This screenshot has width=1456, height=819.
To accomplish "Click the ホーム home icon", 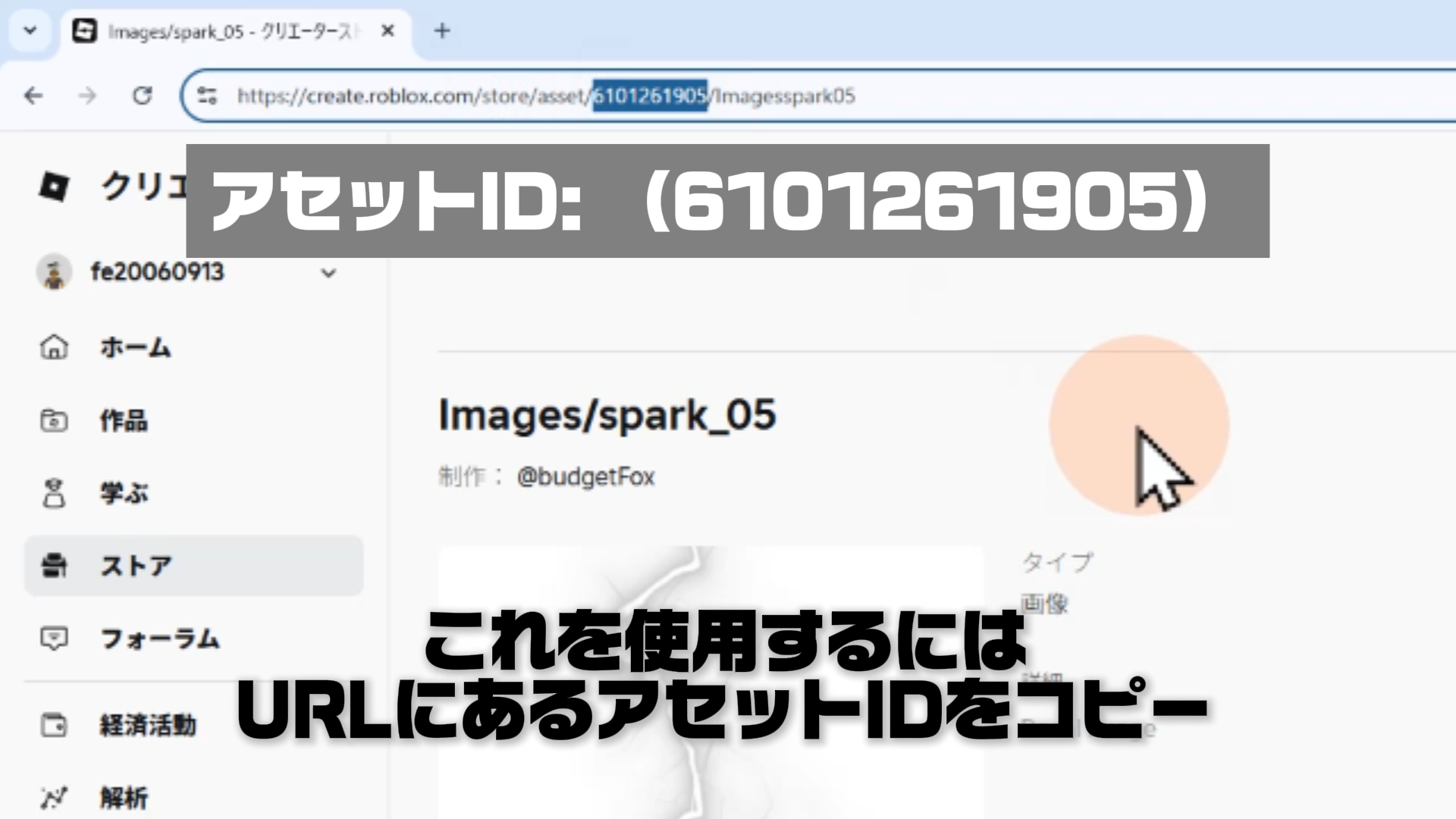I will [x=54, y=347].
